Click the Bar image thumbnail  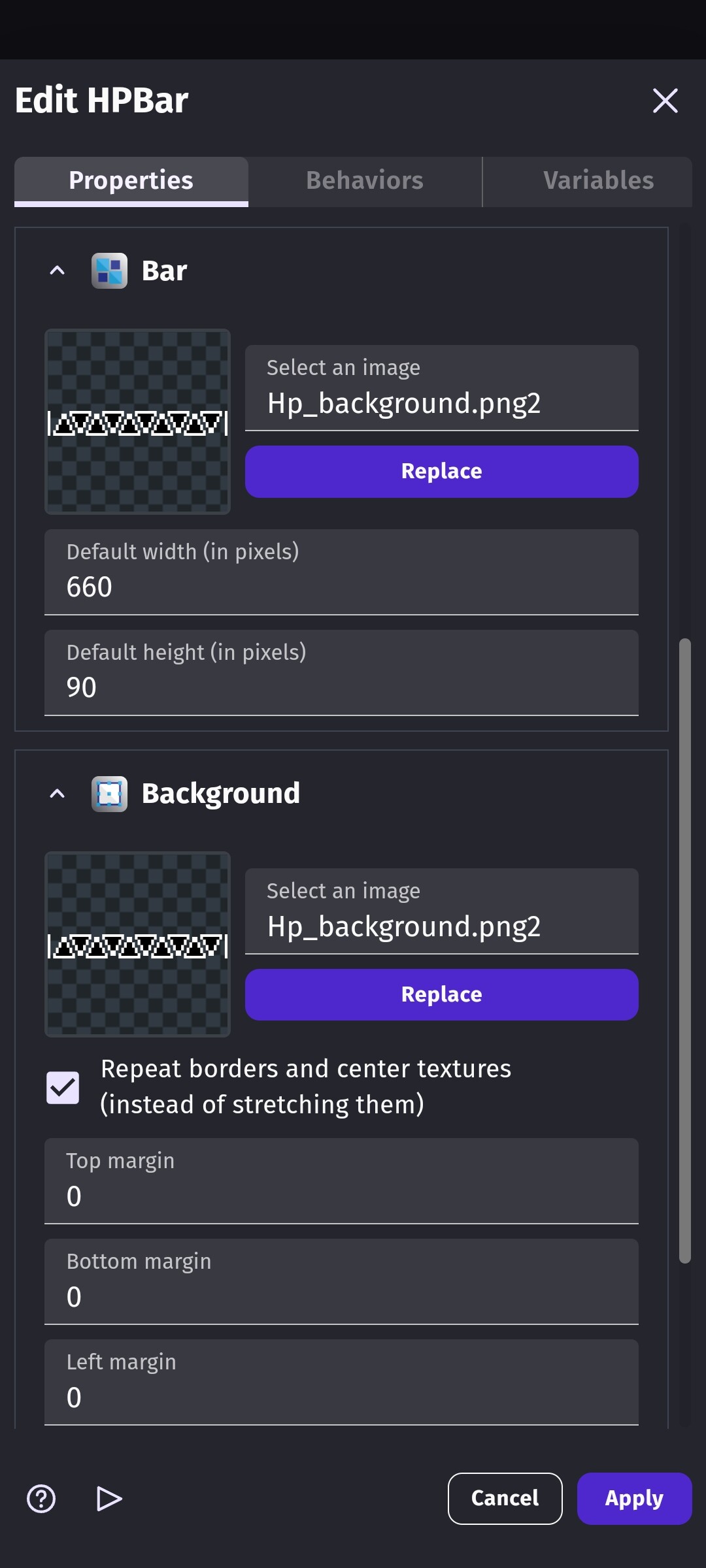(x=137, y=423)
